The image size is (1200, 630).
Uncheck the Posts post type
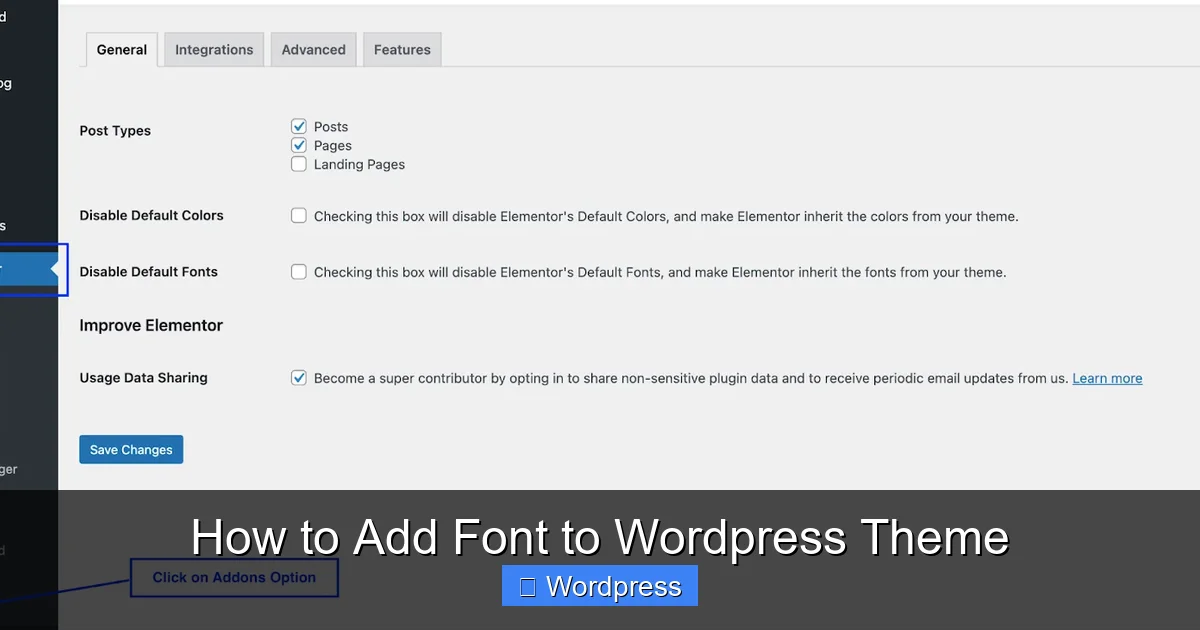[x=299, y=126]
